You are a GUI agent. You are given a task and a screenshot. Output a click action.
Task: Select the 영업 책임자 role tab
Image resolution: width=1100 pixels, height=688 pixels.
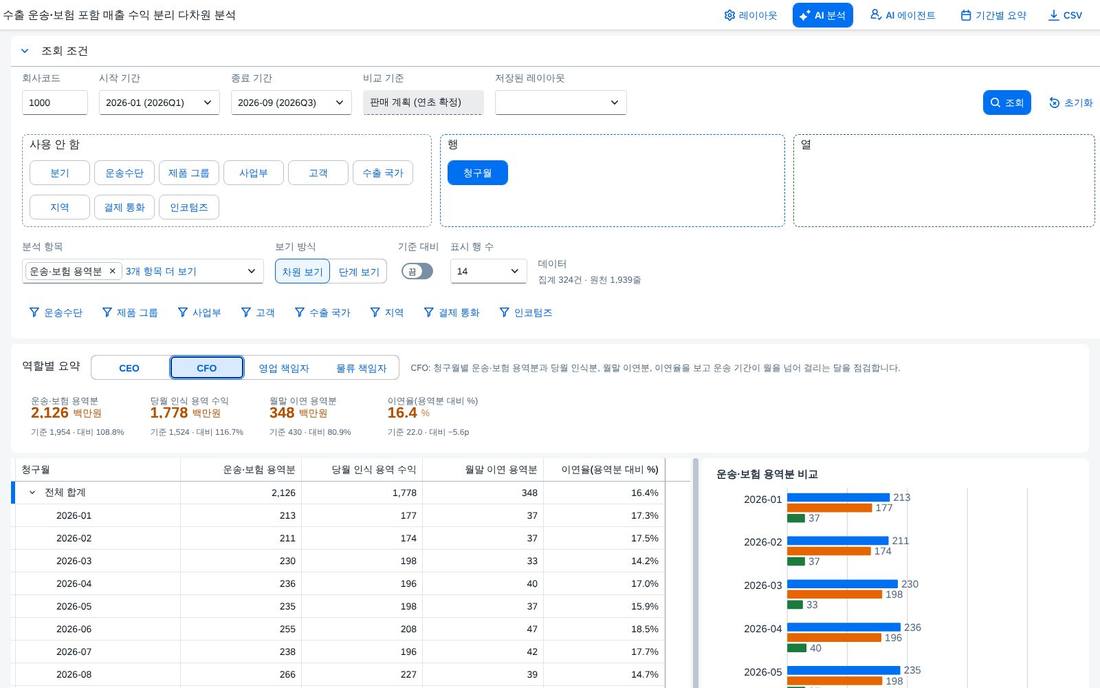(x=283, y=367)
